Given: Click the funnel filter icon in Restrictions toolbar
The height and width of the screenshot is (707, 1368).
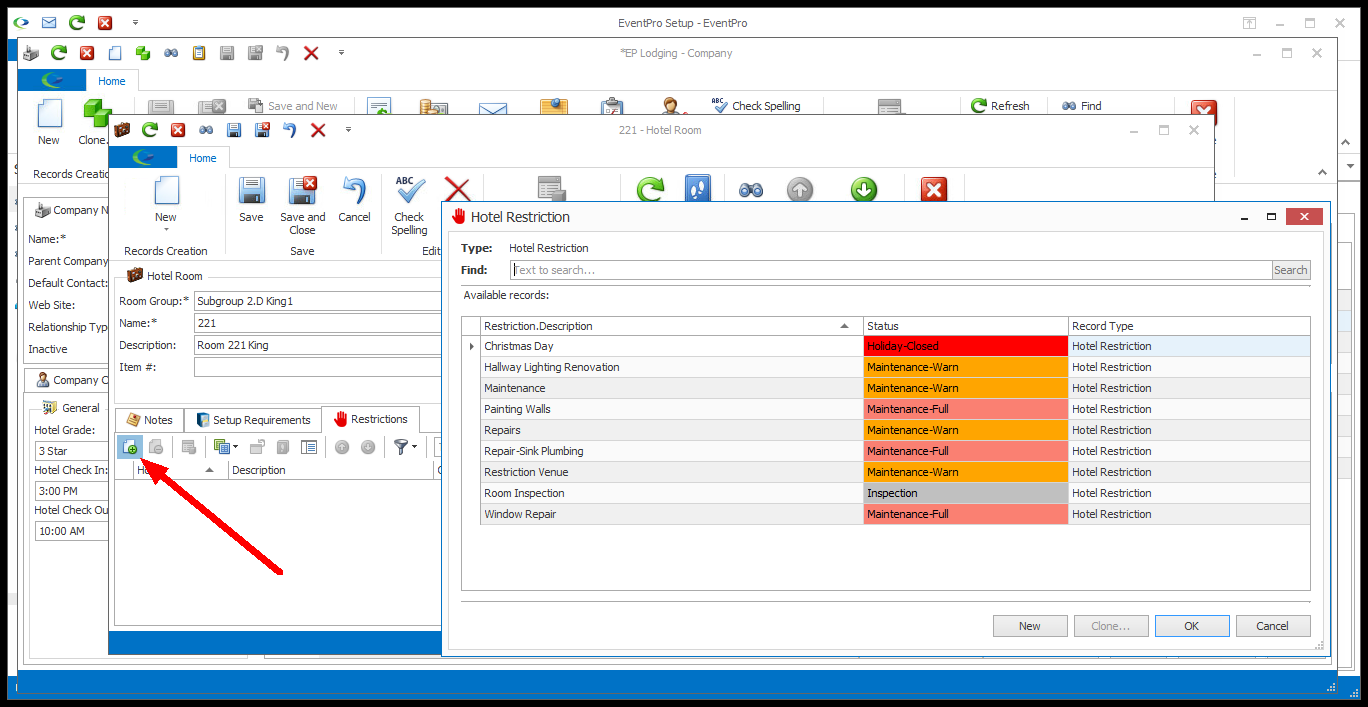Looking at the screenshot, I should pyautogui.click(x=400, y=447).
